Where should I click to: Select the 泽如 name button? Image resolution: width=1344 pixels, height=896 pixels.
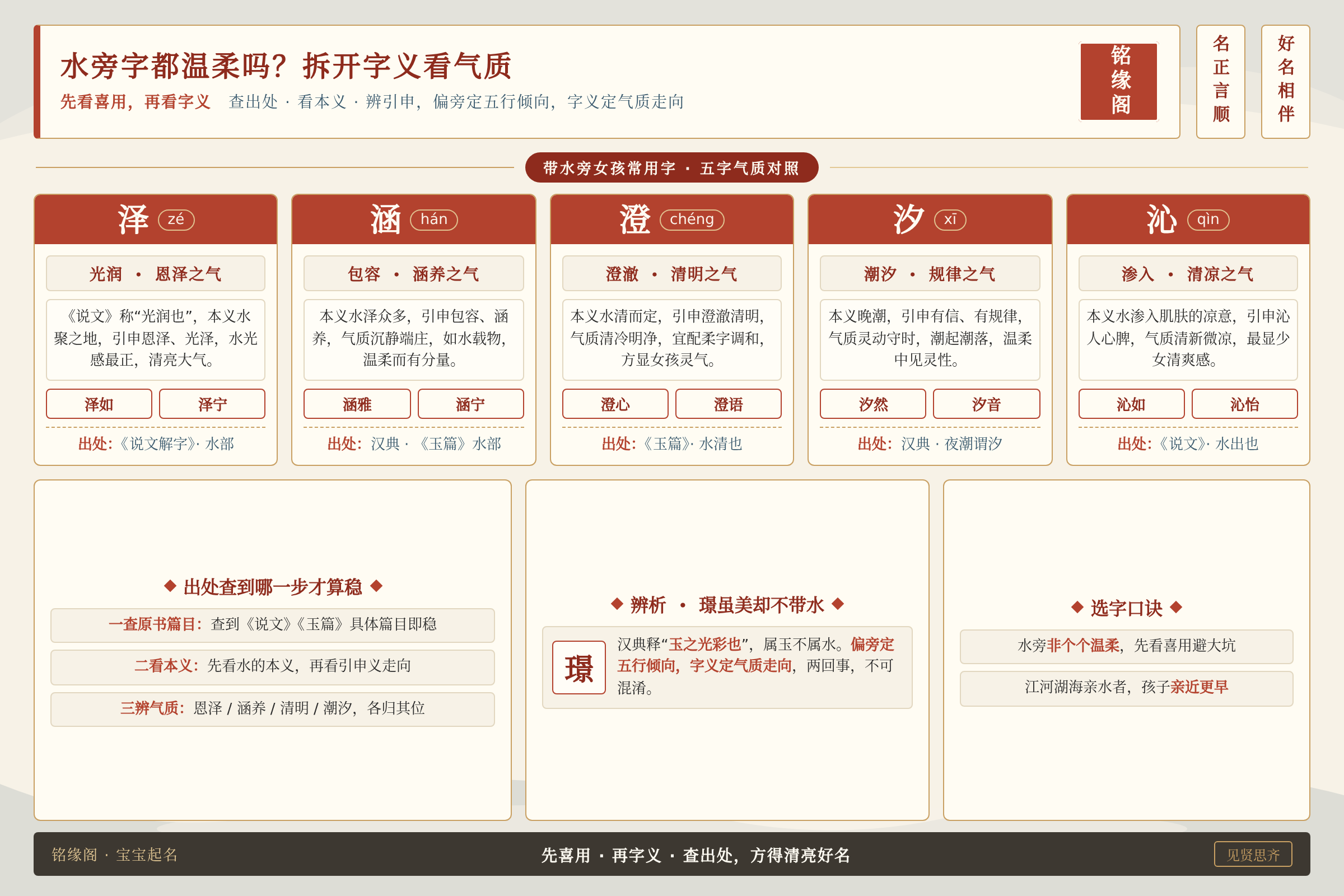pyautogui.click(x=99, y=404)
